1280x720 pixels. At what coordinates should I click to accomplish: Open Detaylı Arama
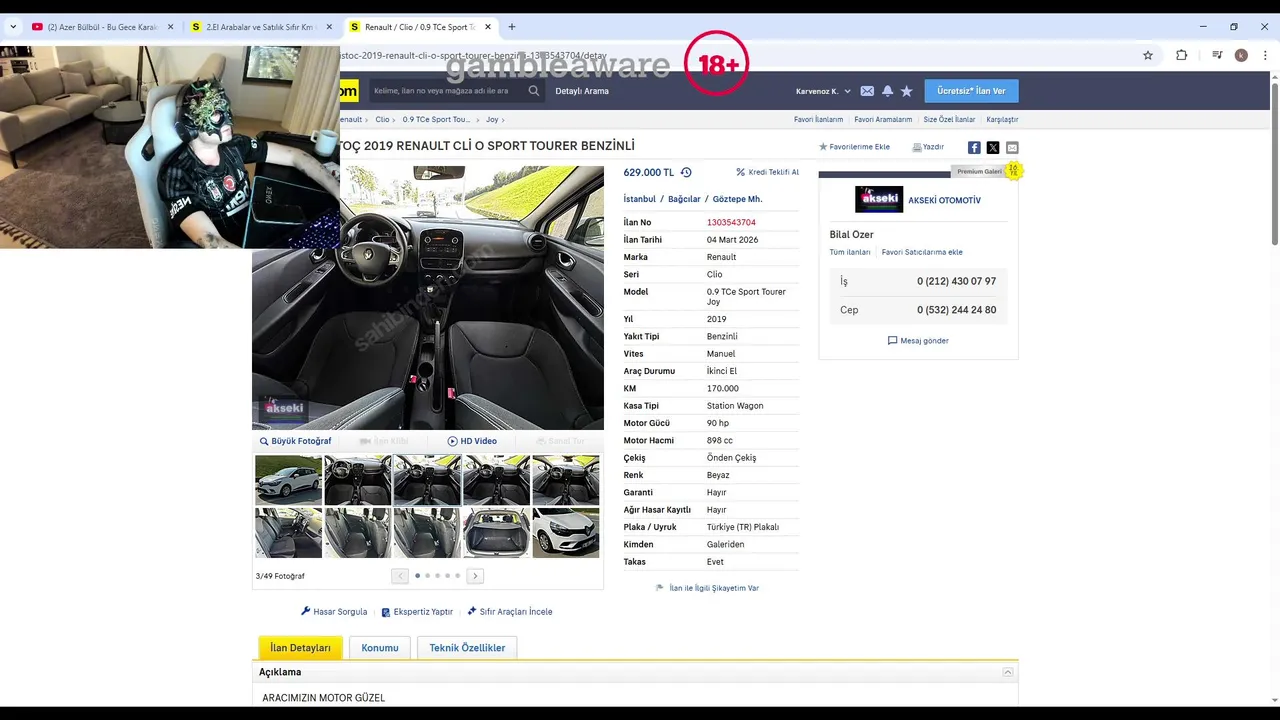click(x=582, y=91)
